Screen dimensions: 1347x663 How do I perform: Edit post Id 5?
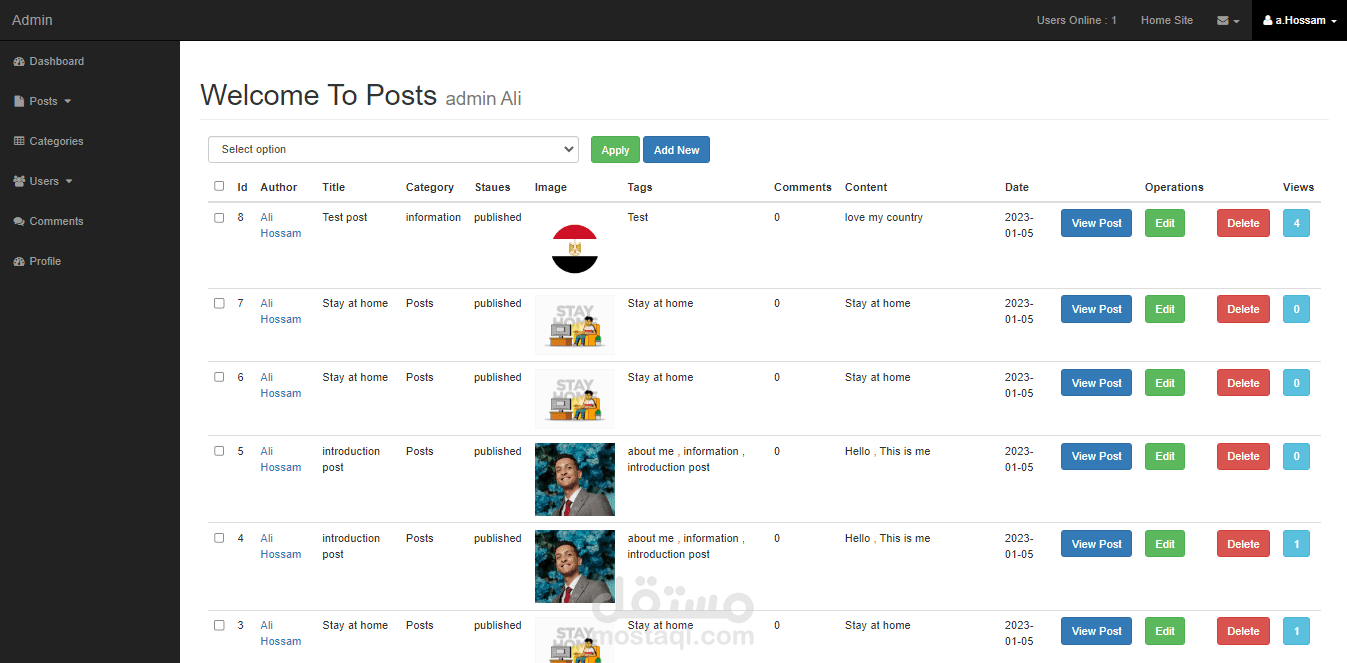(1165, 456)
